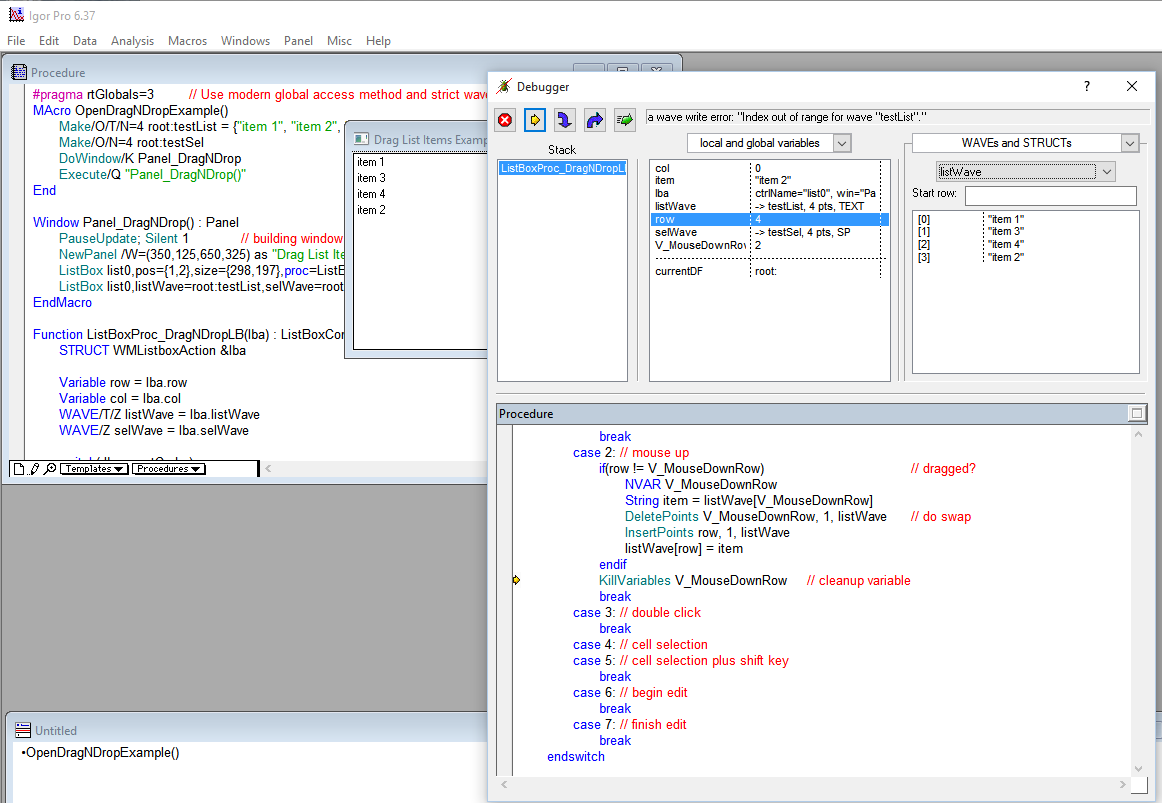Click the InsertPoints code line in debugger

click(x=707, y=533)
